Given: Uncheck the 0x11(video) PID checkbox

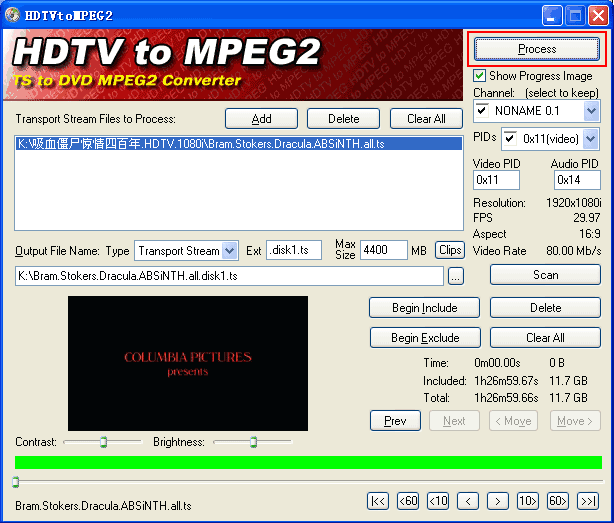Looking at the screenshot, I should point(510,138).
